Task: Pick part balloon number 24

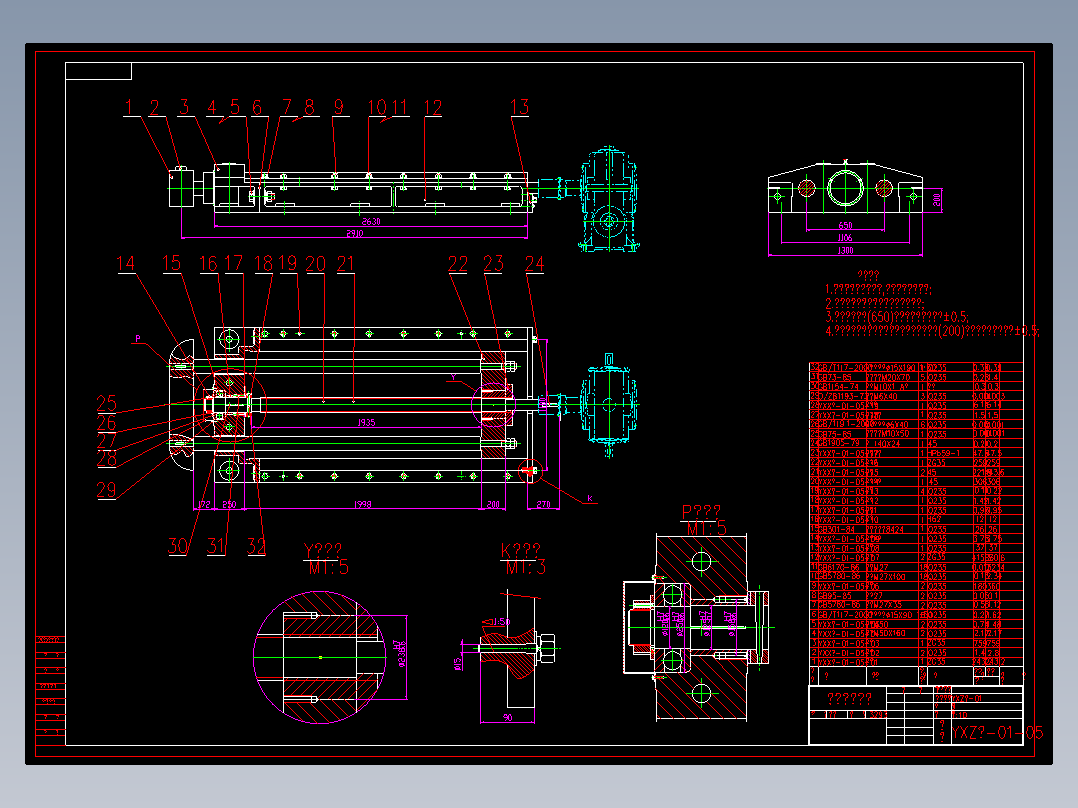Action: coord(534,264)
